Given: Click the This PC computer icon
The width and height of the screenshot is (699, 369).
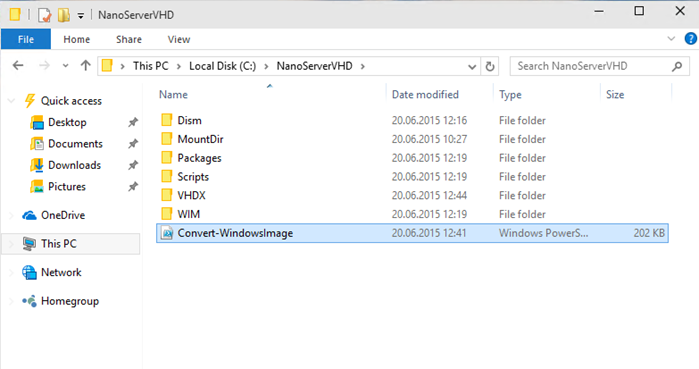Looking at the screenshot, I should [x=29, y=243].
